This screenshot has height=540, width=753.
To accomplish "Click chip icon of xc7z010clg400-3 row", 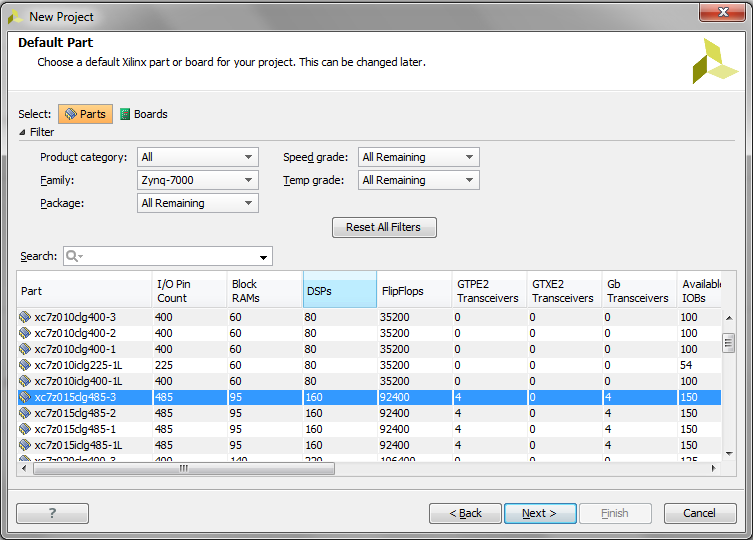I will tap(25, 317).
